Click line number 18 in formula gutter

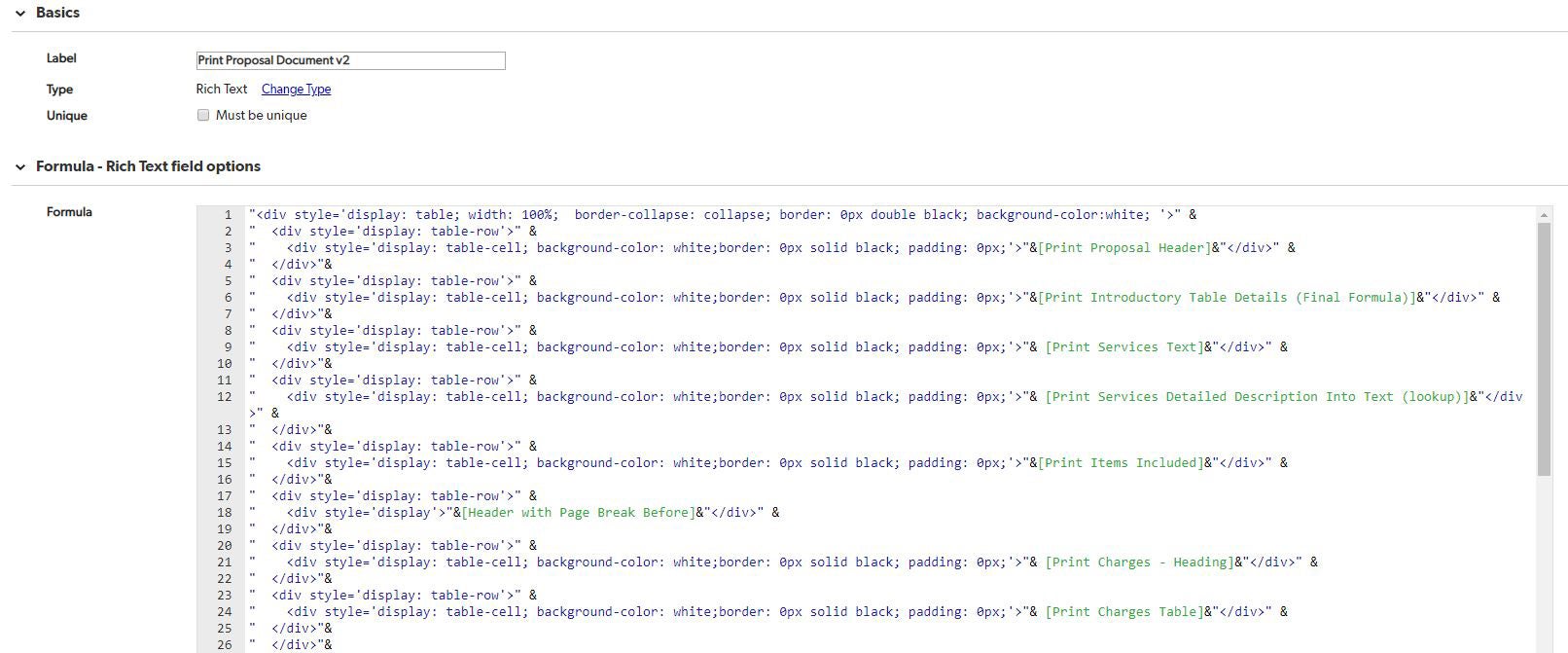[225, 513]
